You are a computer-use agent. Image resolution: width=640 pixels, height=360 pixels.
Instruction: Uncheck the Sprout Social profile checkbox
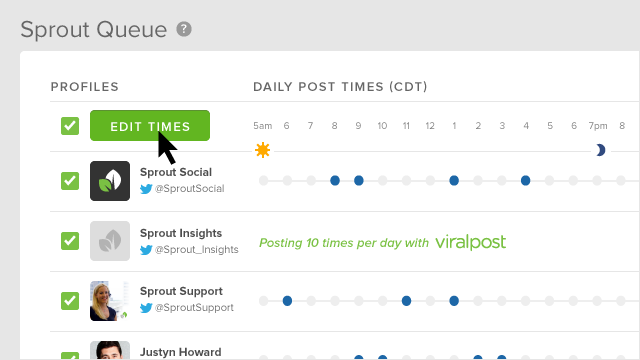click(70, 181)
